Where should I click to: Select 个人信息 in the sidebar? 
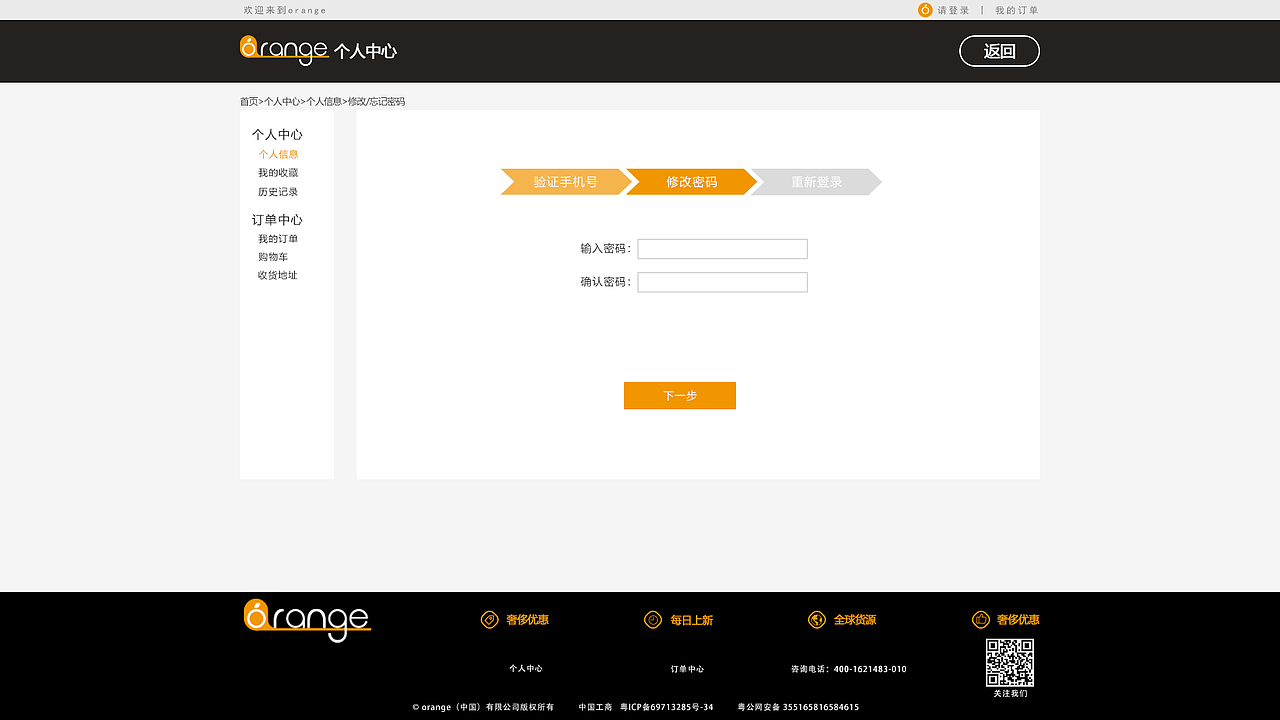click(278, 155)
